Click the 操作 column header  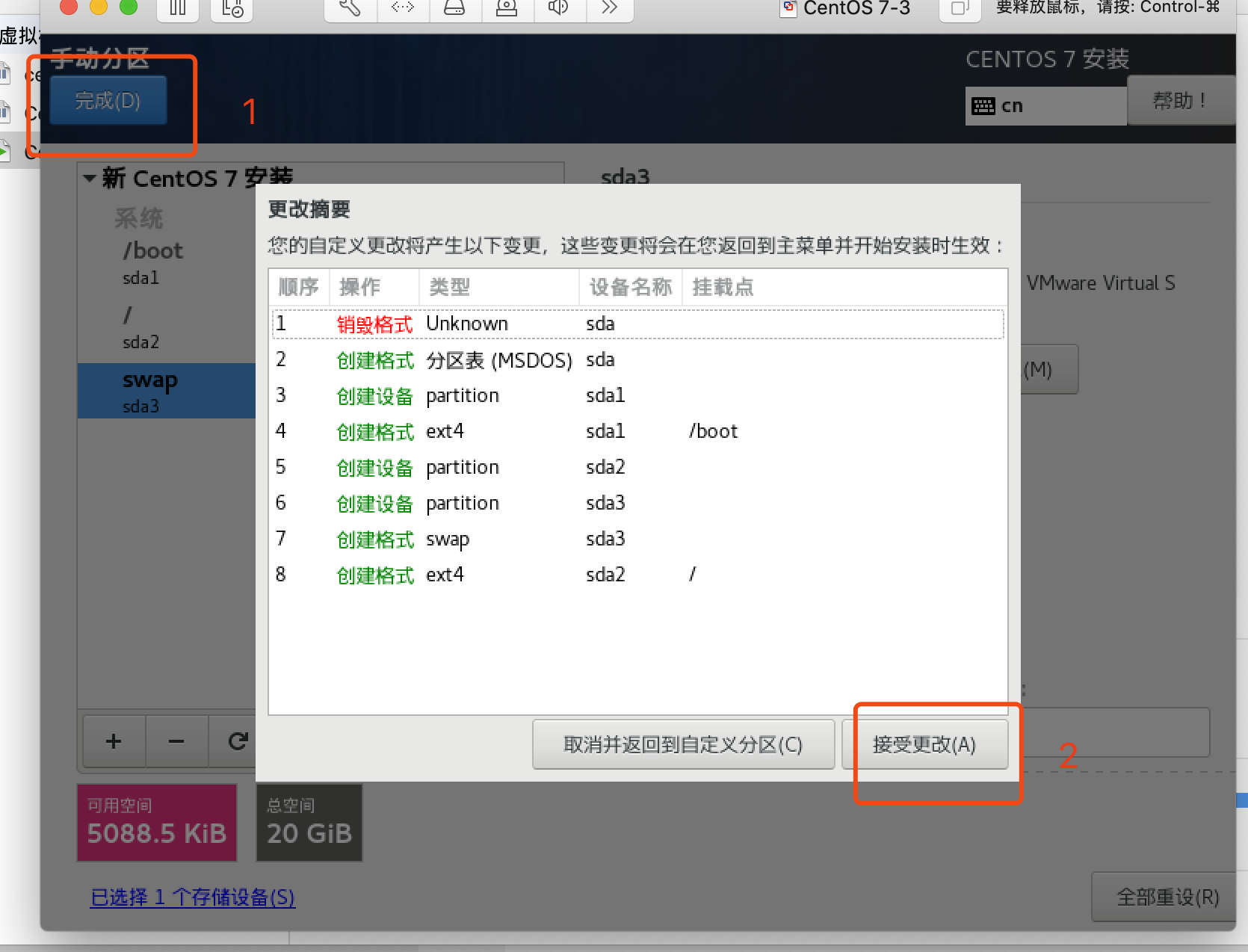pos(374,287)
